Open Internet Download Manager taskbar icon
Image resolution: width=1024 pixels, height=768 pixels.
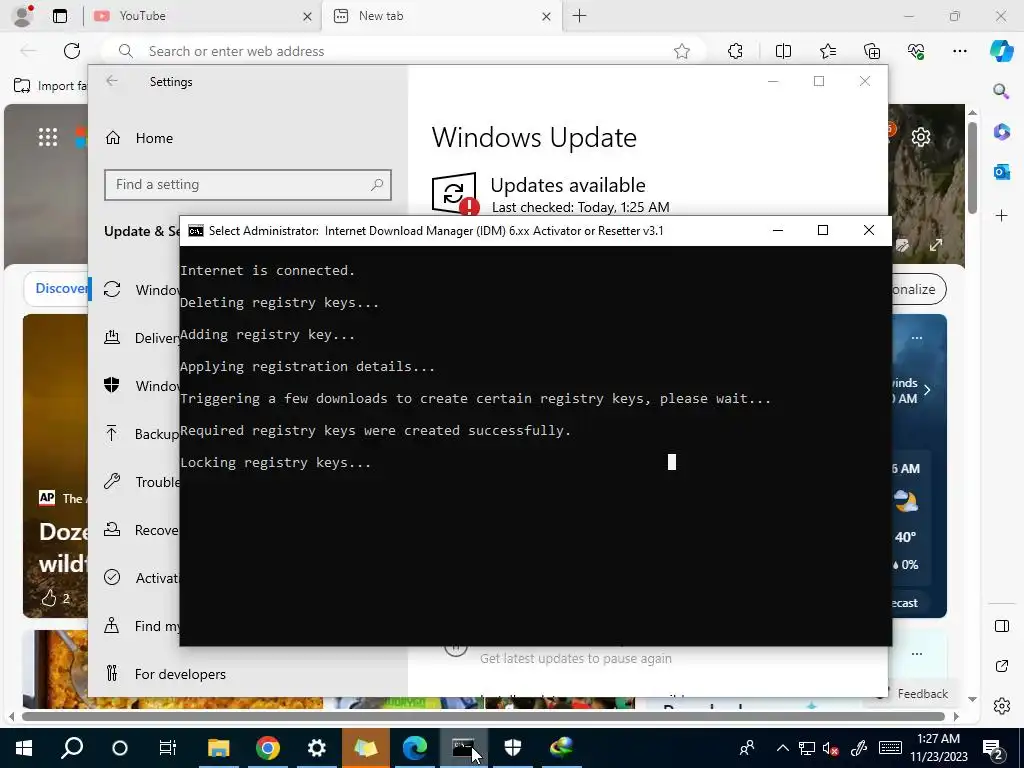[562, 748]
